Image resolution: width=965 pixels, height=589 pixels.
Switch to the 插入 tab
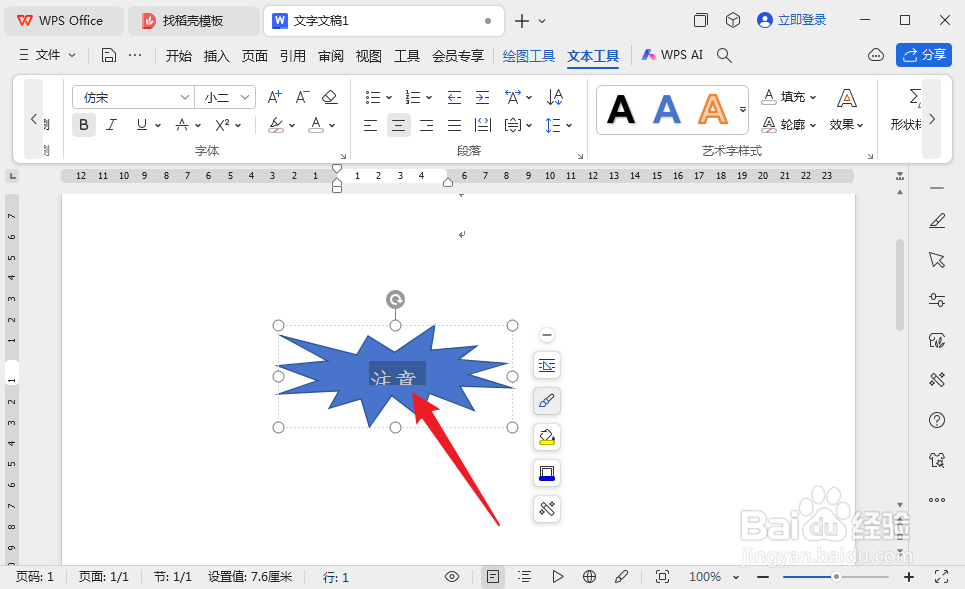pyautogui.click(x=217, y=56)
